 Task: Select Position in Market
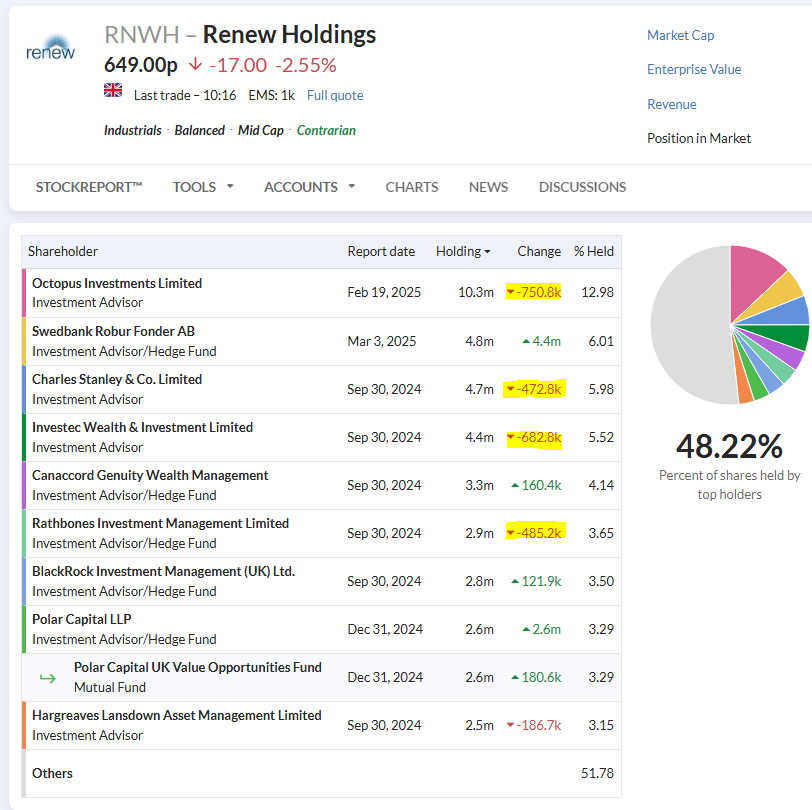pos(699,138)
